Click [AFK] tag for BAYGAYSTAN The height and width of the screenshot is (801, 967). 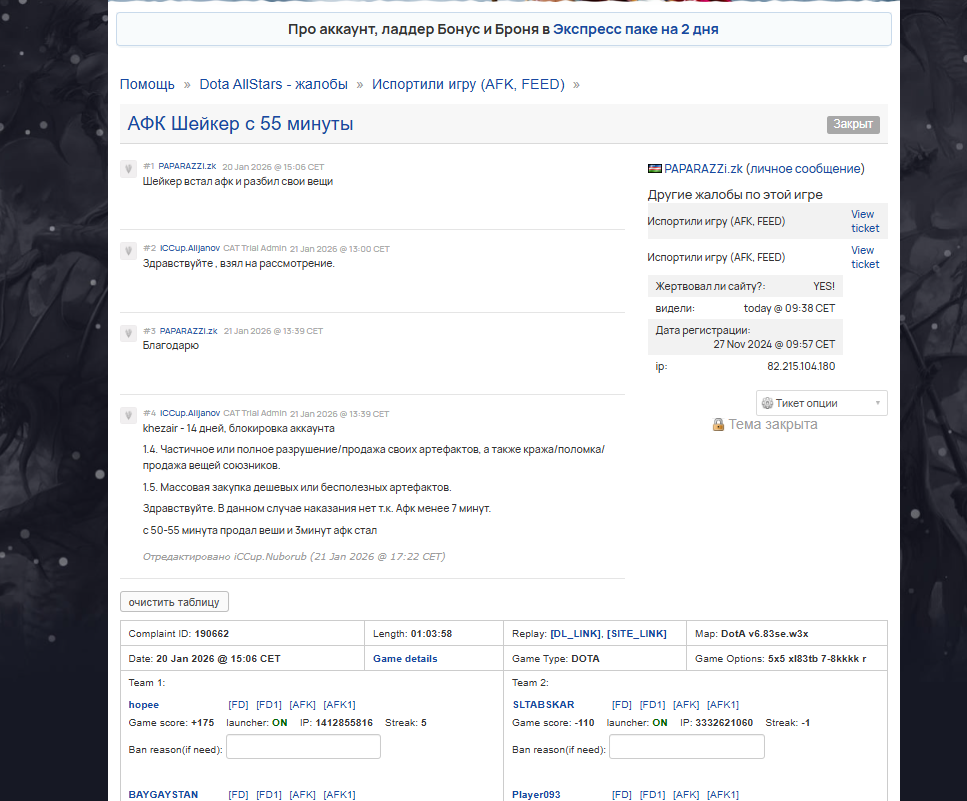[x=302, y=795]
